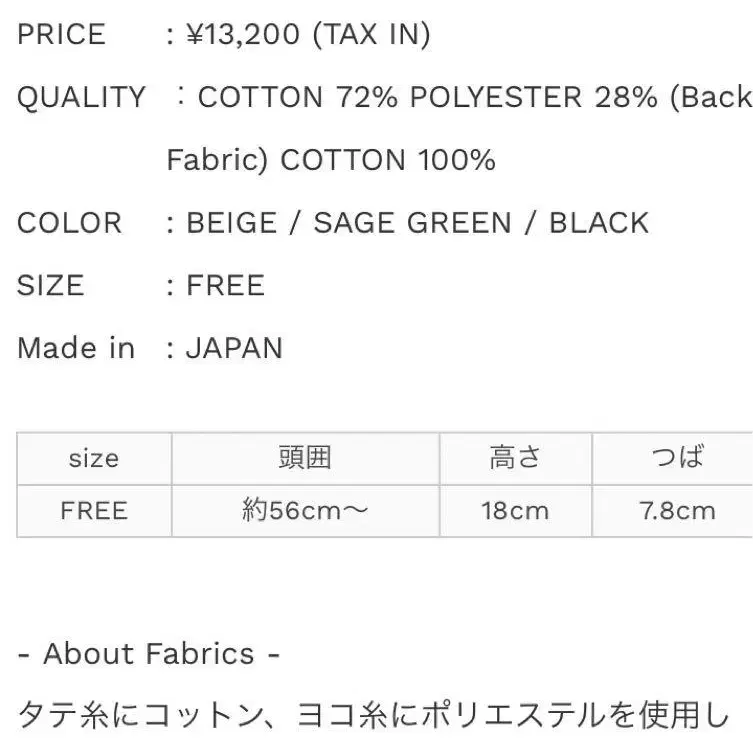
Task: Click the size column header in table
Action: tap(94, 459)
